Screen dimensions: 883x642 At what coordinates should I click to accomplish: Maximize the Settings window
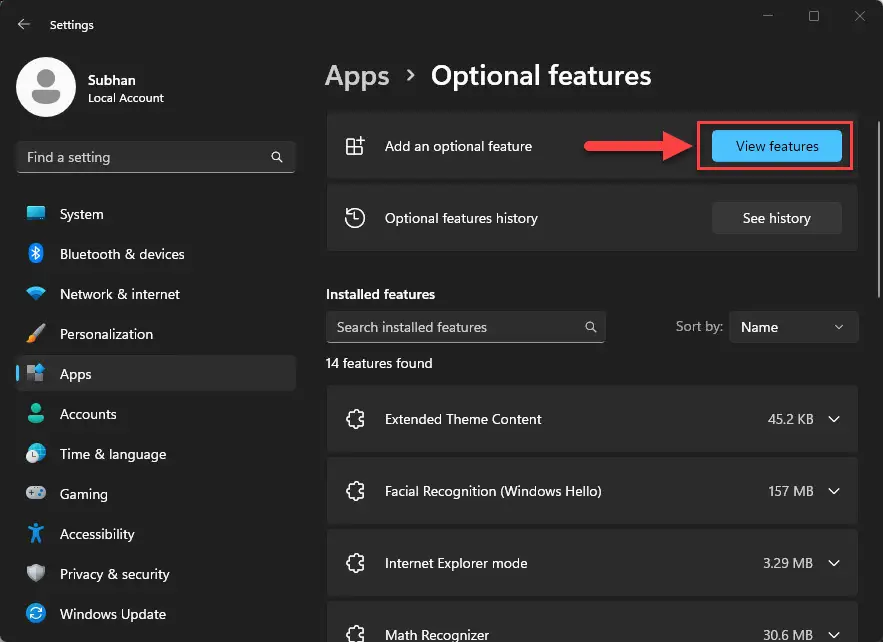click(814, 16)
